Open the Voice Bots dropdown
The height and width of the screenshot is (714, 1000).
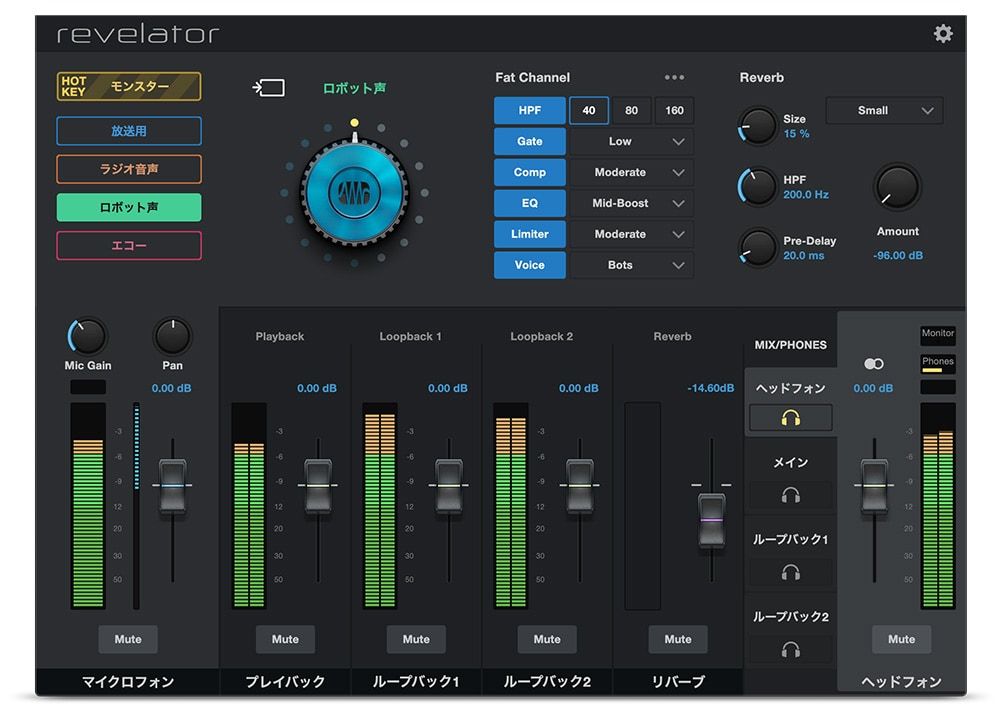pyautogui.click(x=631, y=265)
